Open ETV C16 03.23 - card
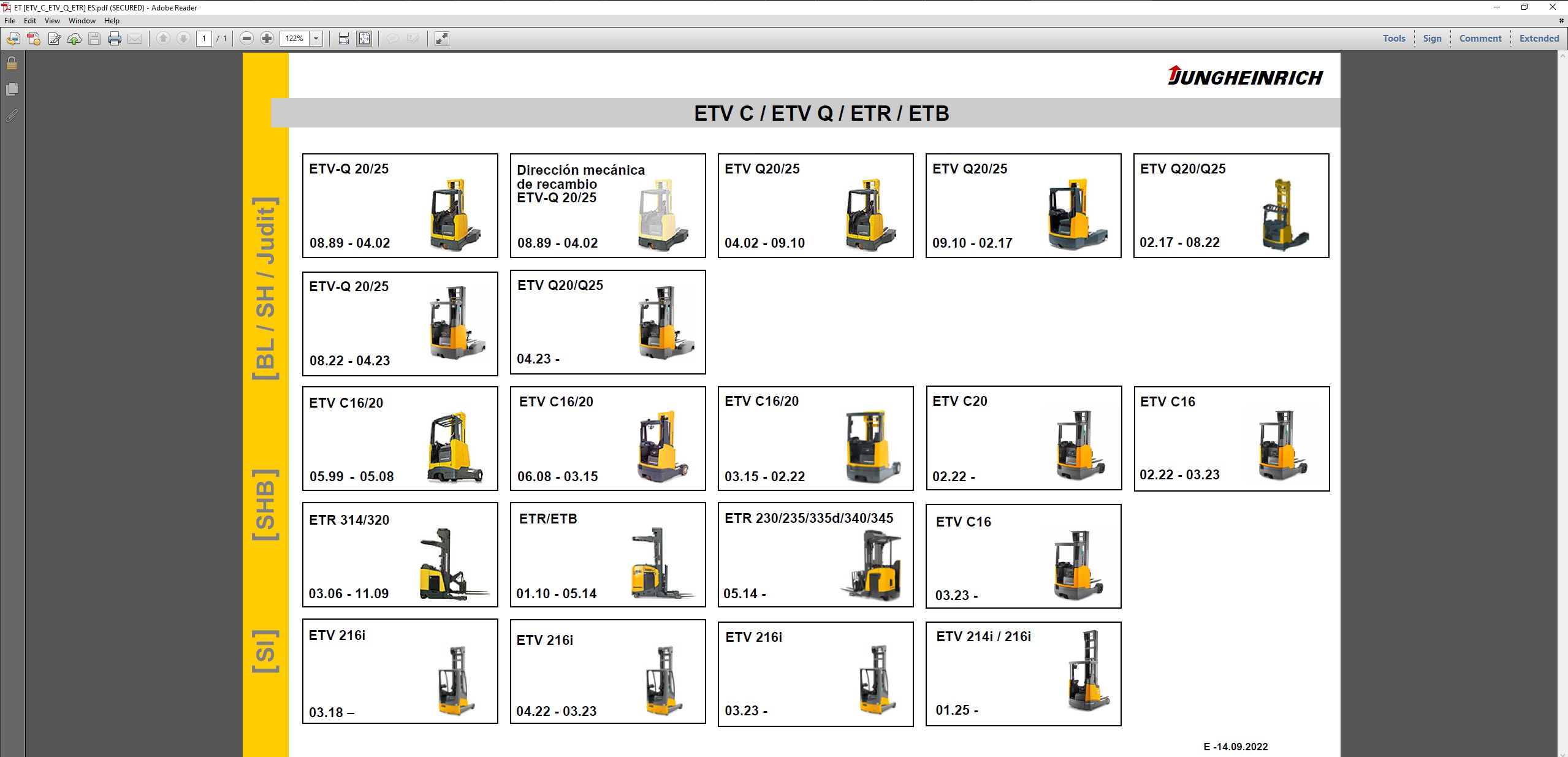Viewport: 1568px width, 757px height. (x=1024, y=557)
